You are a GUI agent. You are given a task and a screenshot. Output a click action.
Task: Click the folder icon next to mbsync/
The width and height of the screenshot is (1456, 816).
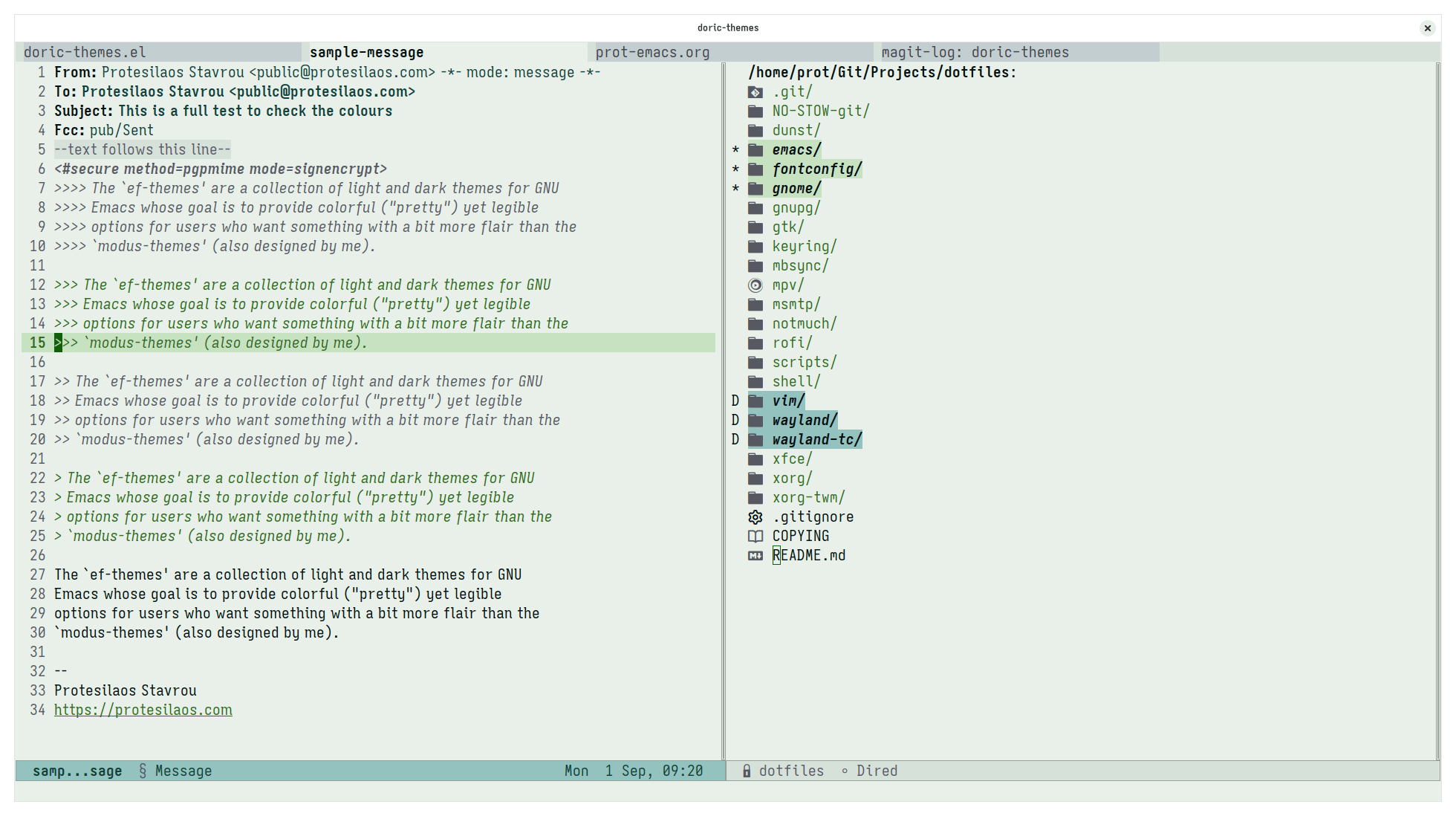click(x=755, y=266)
